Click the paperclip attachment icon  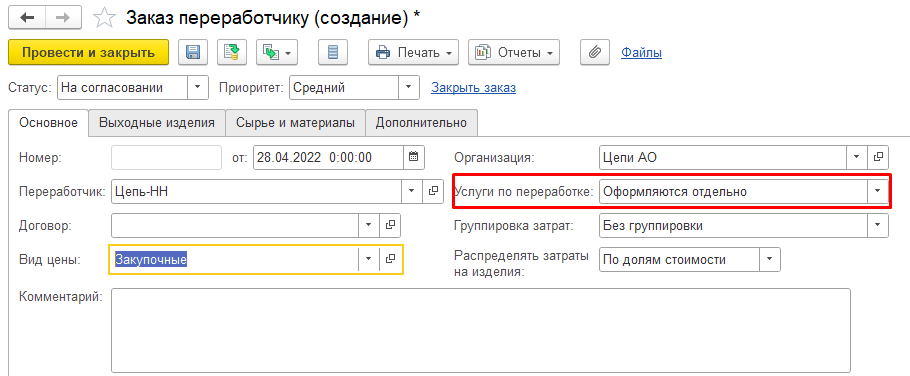click(594, 53)
